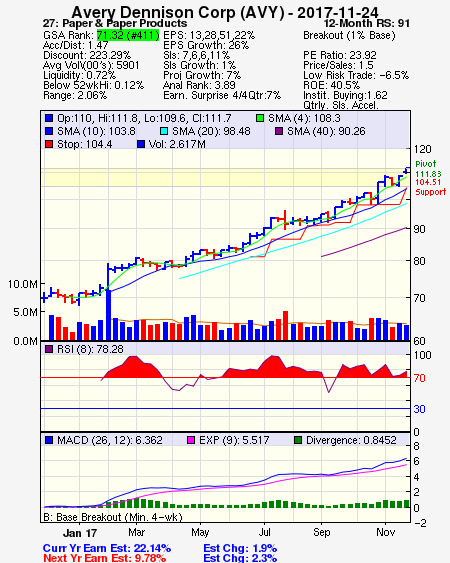Click the pivot price 111.83
This screenshot has width=450, height=563.
pyautogui.click(x=428, y=174)
